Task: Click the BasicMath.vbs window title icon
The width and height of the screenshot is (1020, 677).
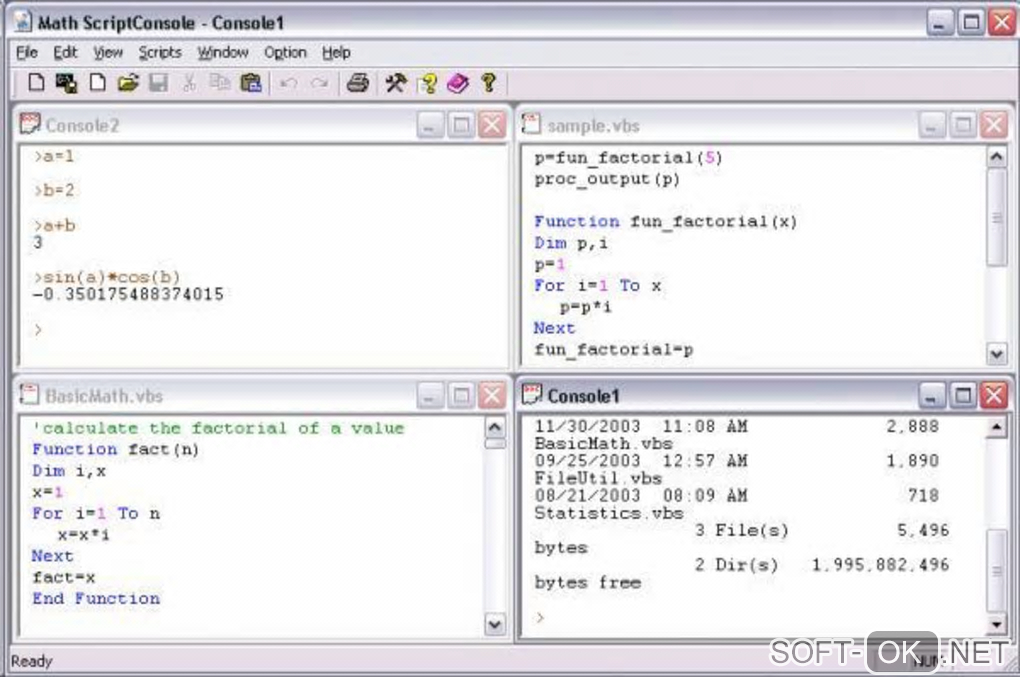Action: pyautogui.click(x=29, y=394)
